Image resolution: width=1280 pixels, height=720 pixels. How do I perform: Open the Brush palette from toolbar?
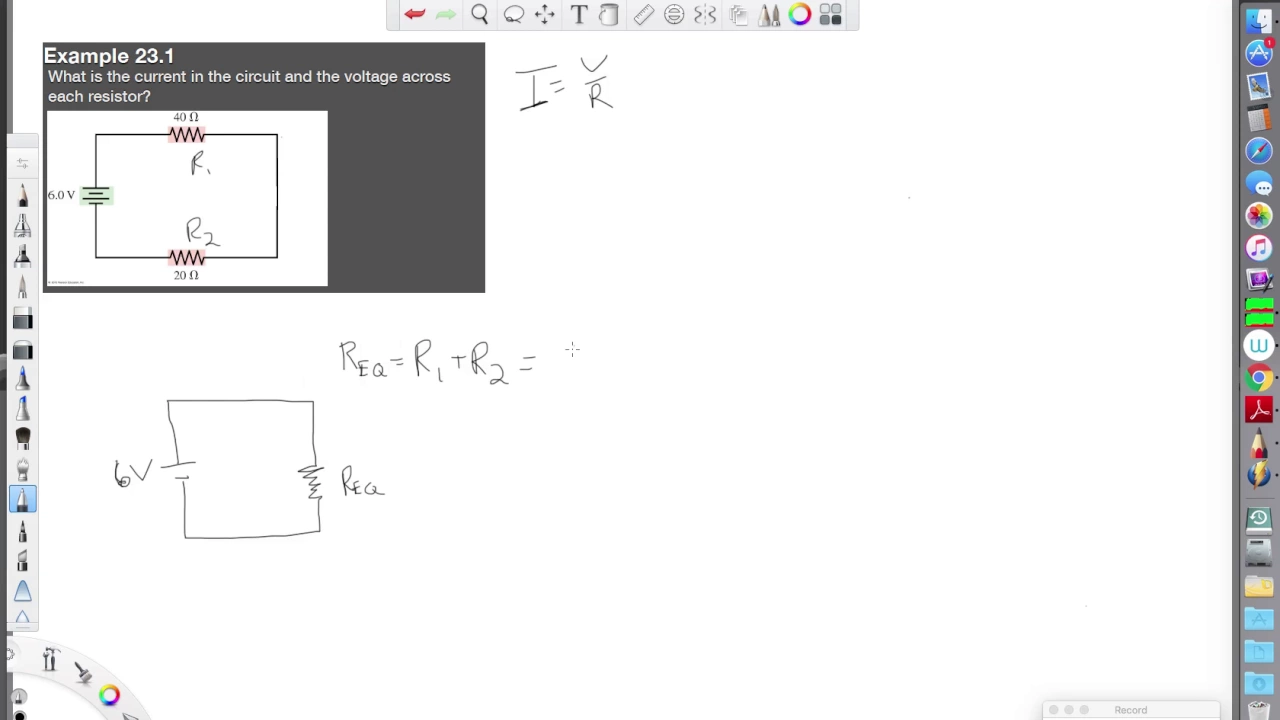(769, 14)
